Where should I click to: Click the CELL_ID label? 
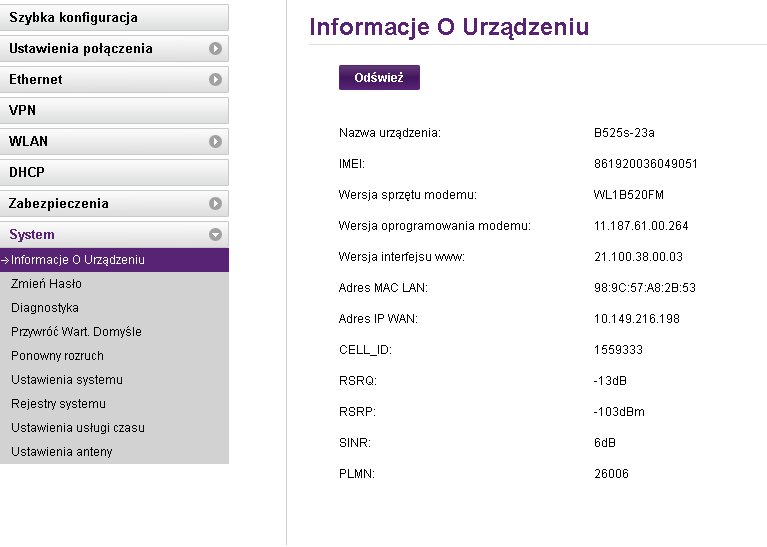click(365, 350)
